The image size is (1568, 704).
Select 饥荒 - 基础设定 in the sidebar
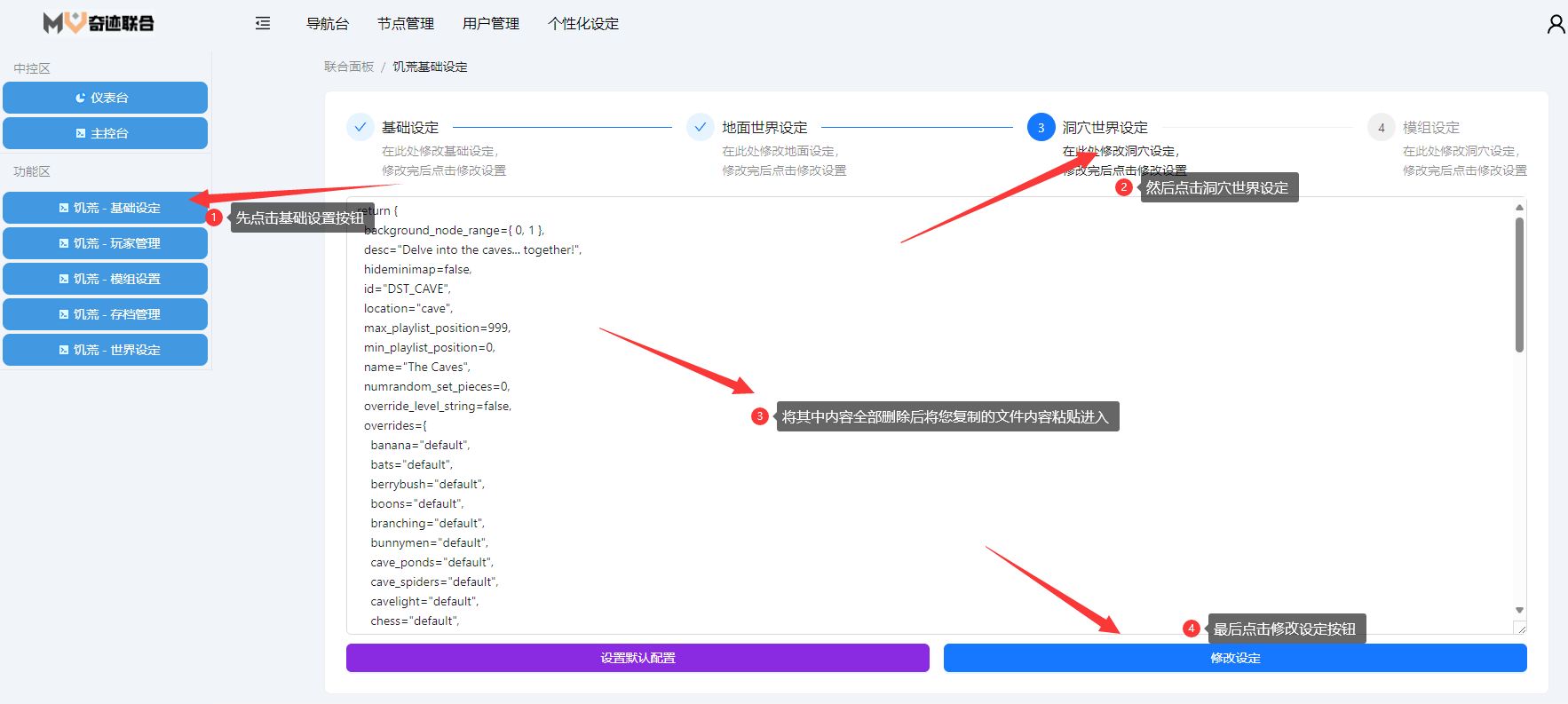coord(105,208)
